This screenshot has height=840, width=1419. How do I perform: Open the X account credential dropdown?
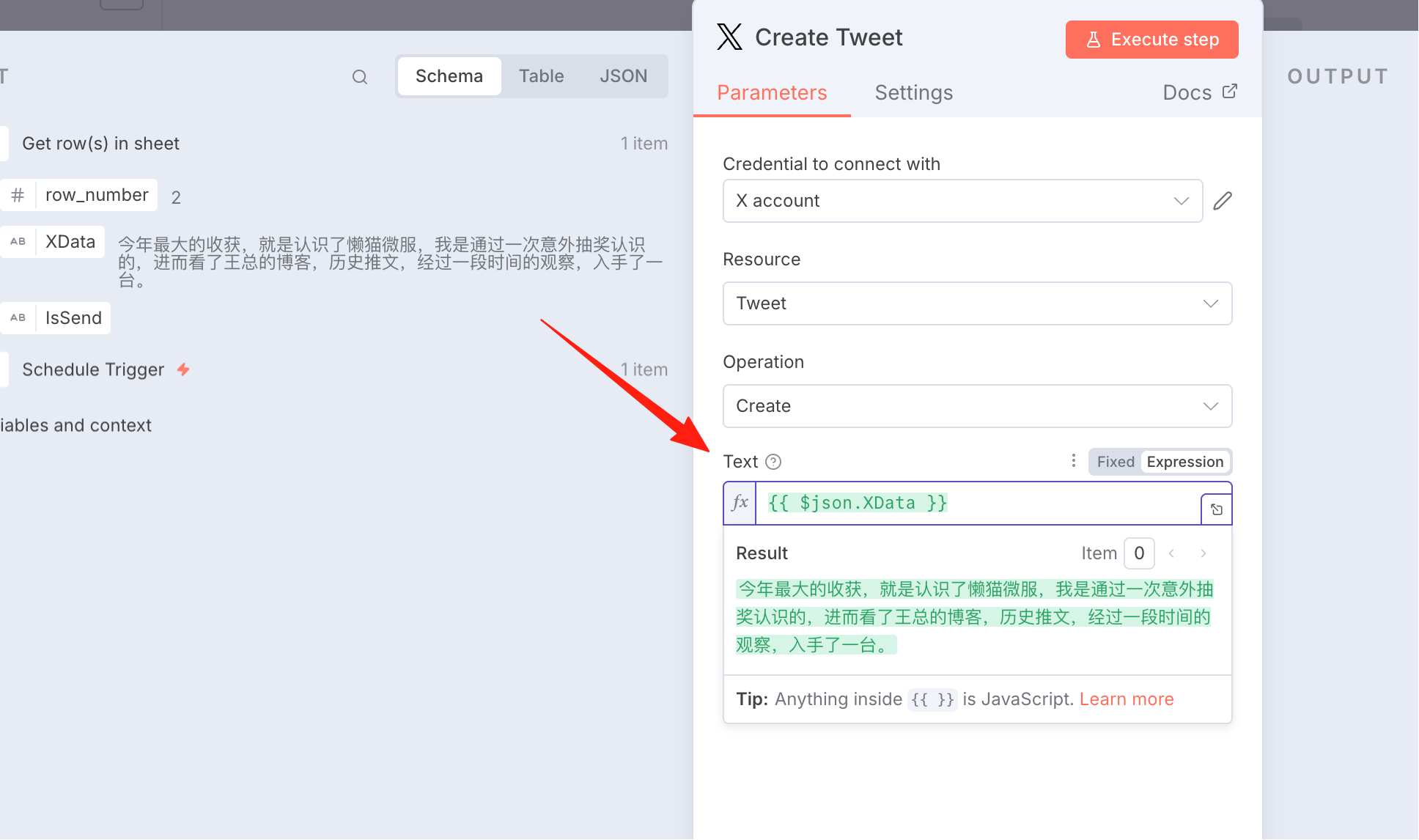(x=962, y=201)
